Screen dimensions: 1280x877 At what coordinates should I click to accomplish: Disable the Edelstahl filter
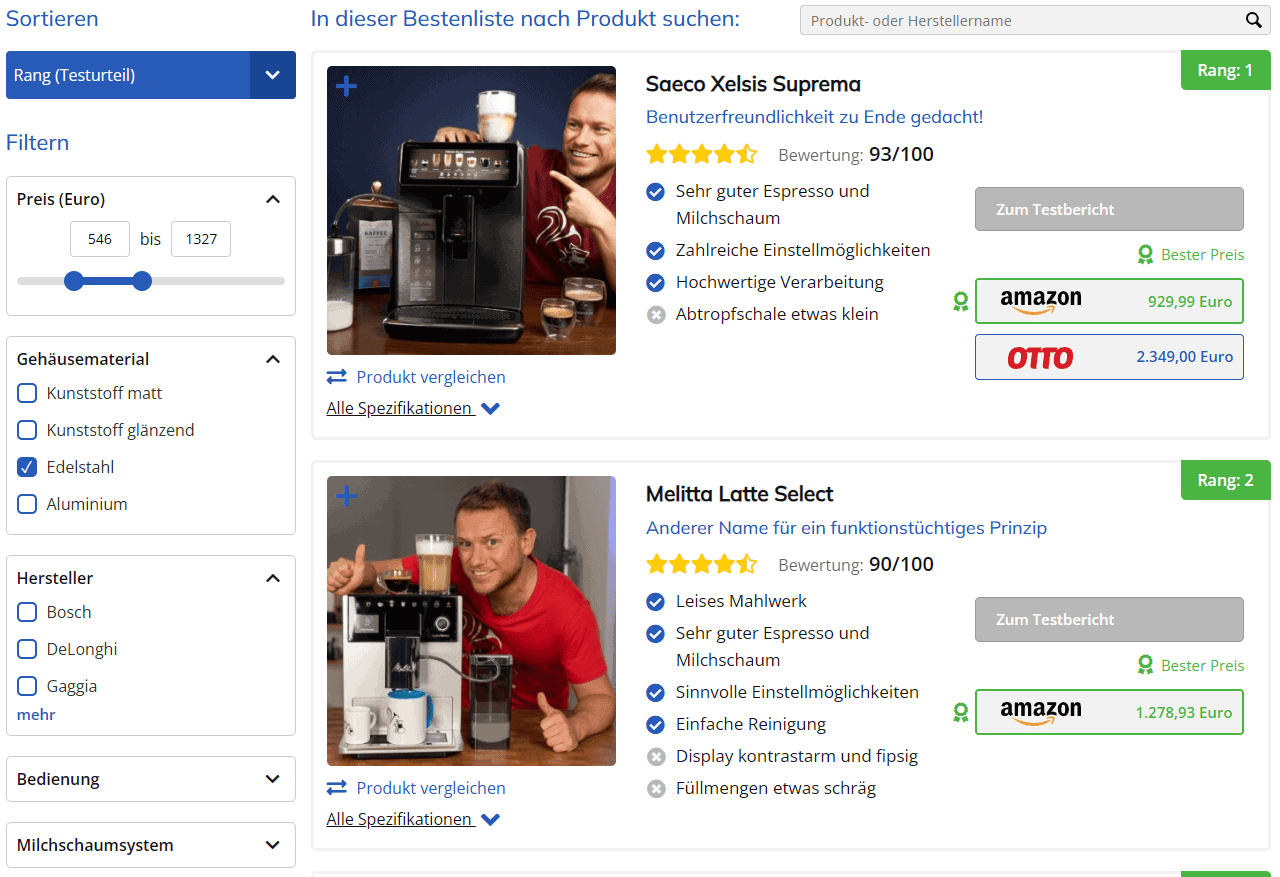pos(26,466)
